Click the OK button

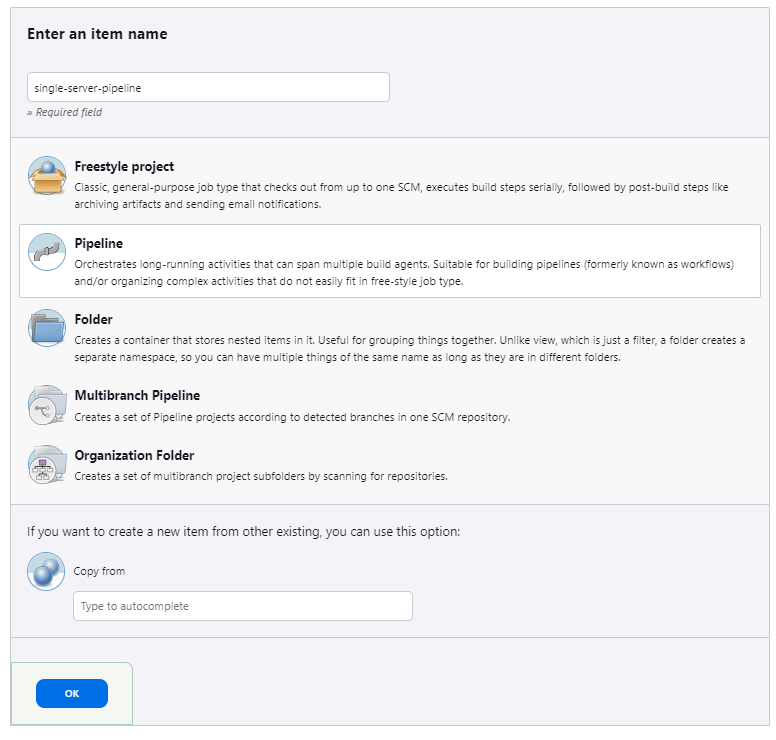pos(72,693)
